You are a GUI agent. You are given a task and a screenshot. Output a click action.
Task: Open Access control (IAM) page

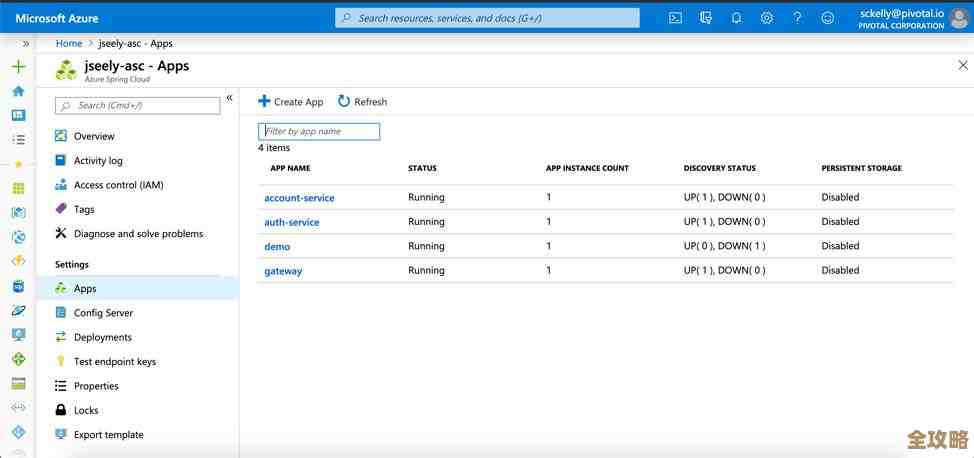pos(118,185)
